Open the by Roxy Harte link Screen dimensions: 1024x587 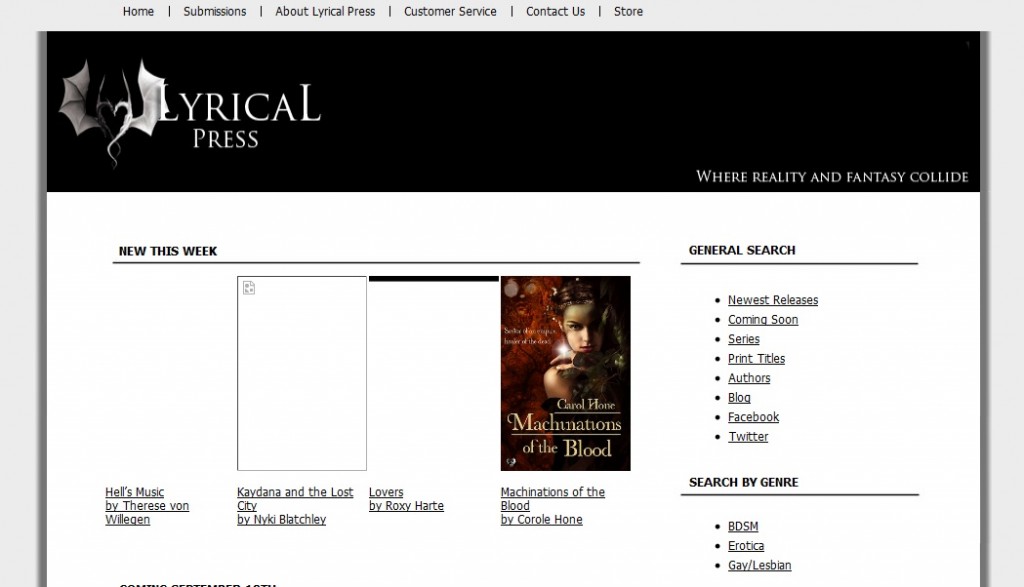click(406, 506)
